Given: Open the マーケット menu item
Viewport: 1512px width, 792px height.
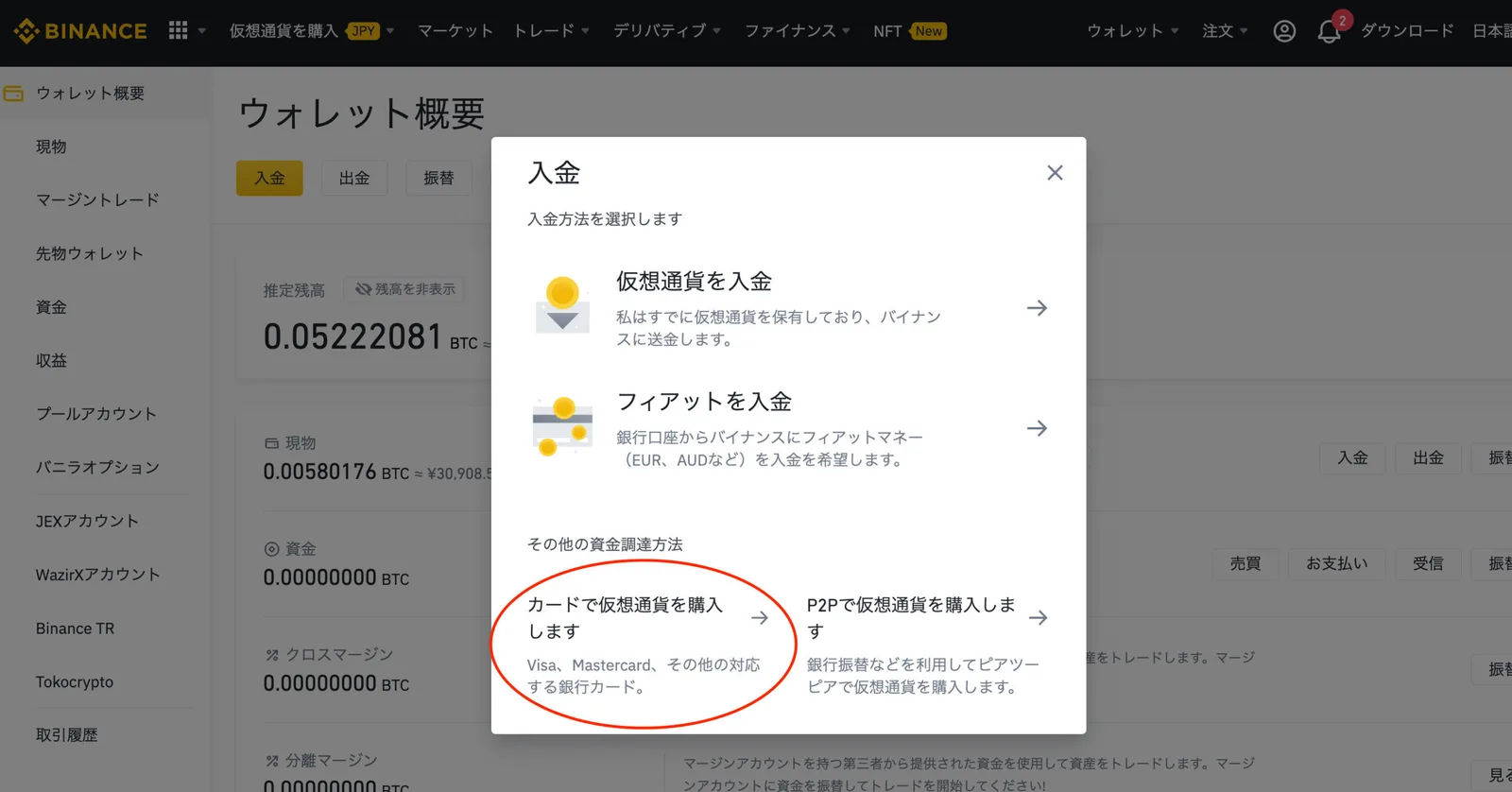Looking at the screenshot, I should [x=455, y=31].
